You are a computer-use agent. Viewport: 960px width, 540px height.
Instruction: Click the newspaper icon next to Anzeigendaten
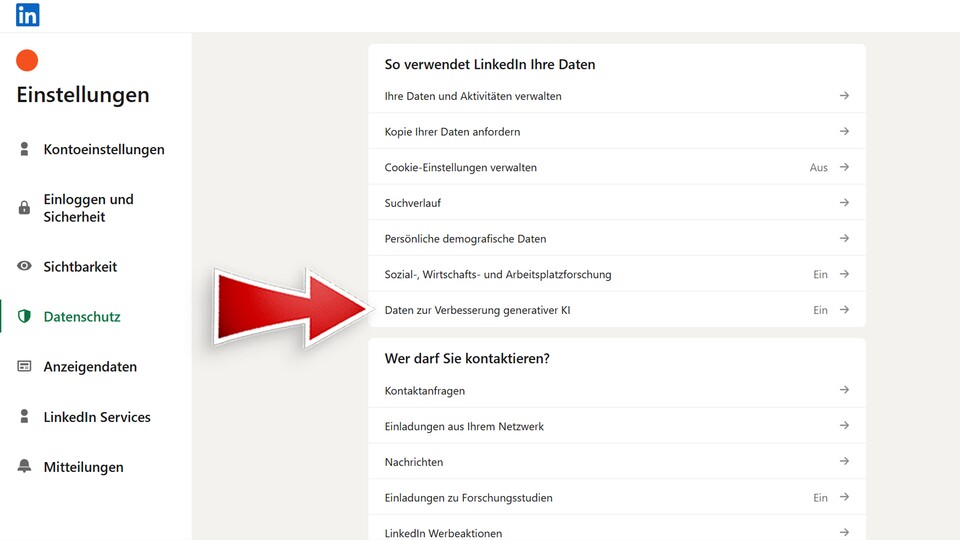(x=25, y=367)
